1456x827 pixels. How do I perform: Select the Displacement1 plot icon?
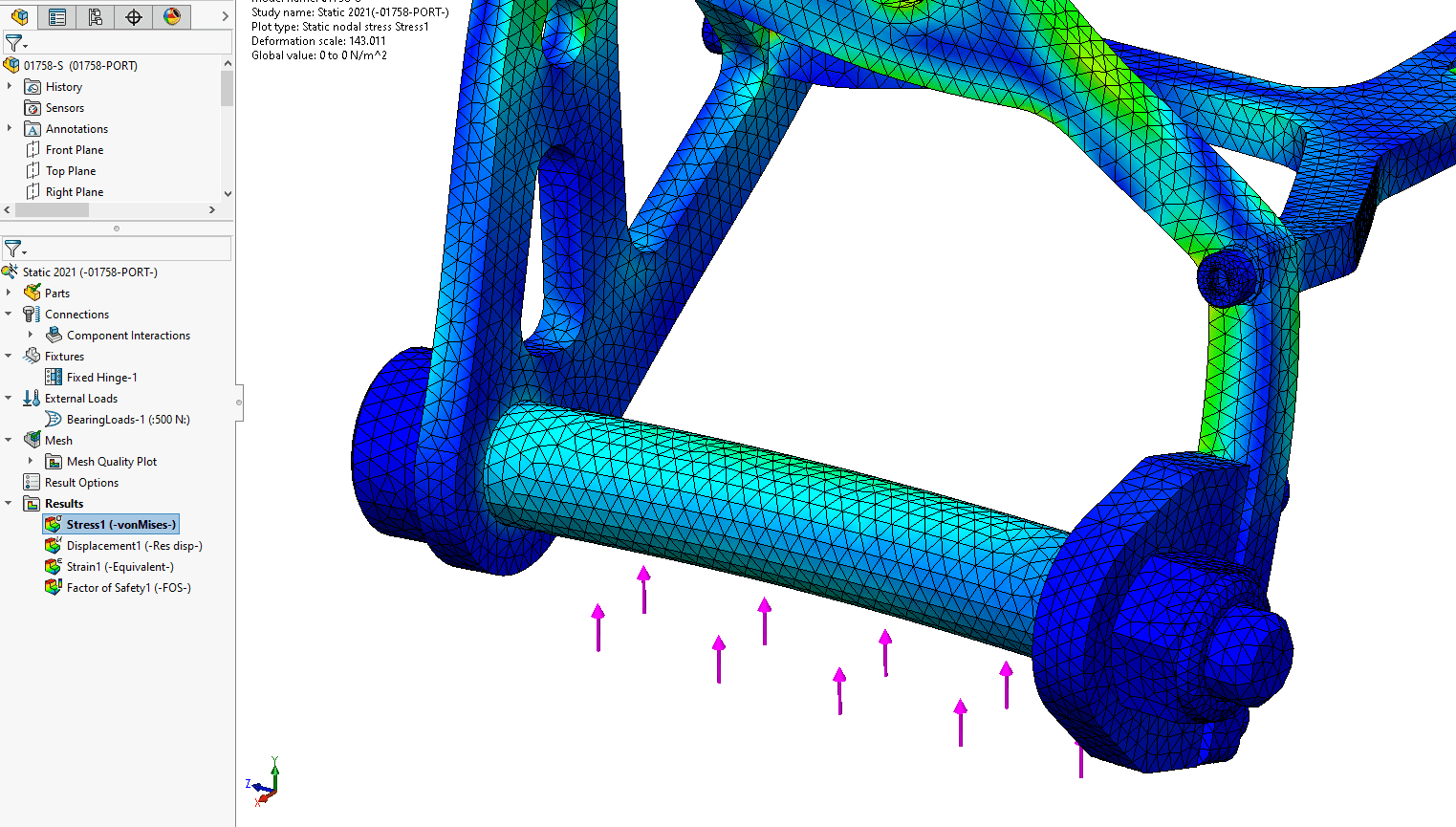[54, 545]
